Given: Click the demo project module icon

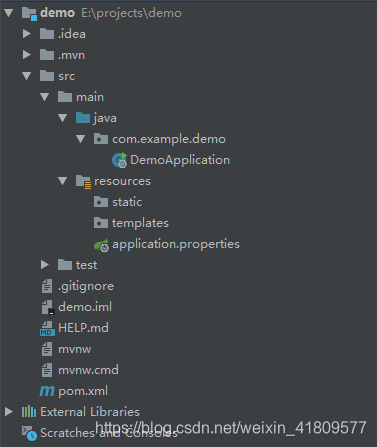Looking at the screenshot, I should (x=29, y=13).
